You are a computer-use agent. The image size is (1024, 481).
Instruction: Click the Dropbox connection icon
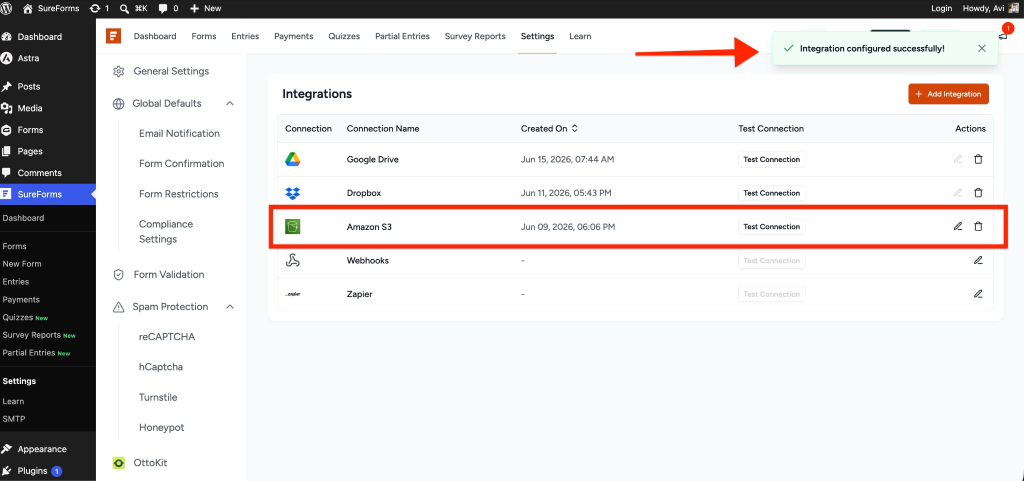[293, 193]
